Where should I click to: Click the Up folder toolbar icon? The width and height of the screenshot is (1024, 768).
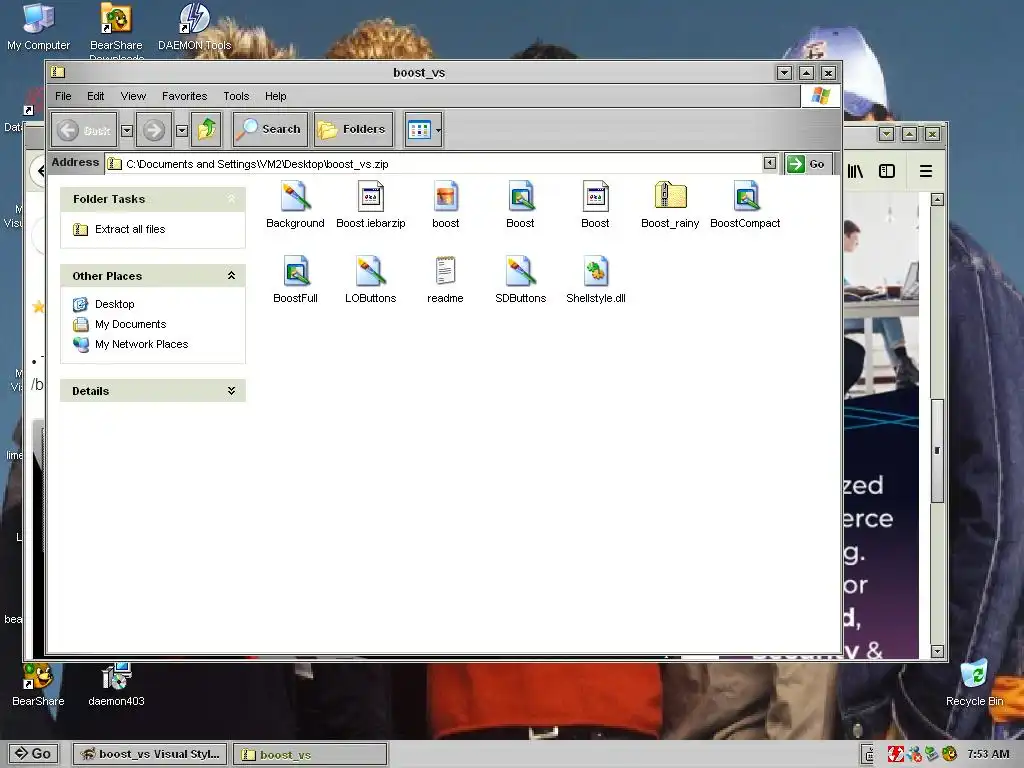pos(206,129)
